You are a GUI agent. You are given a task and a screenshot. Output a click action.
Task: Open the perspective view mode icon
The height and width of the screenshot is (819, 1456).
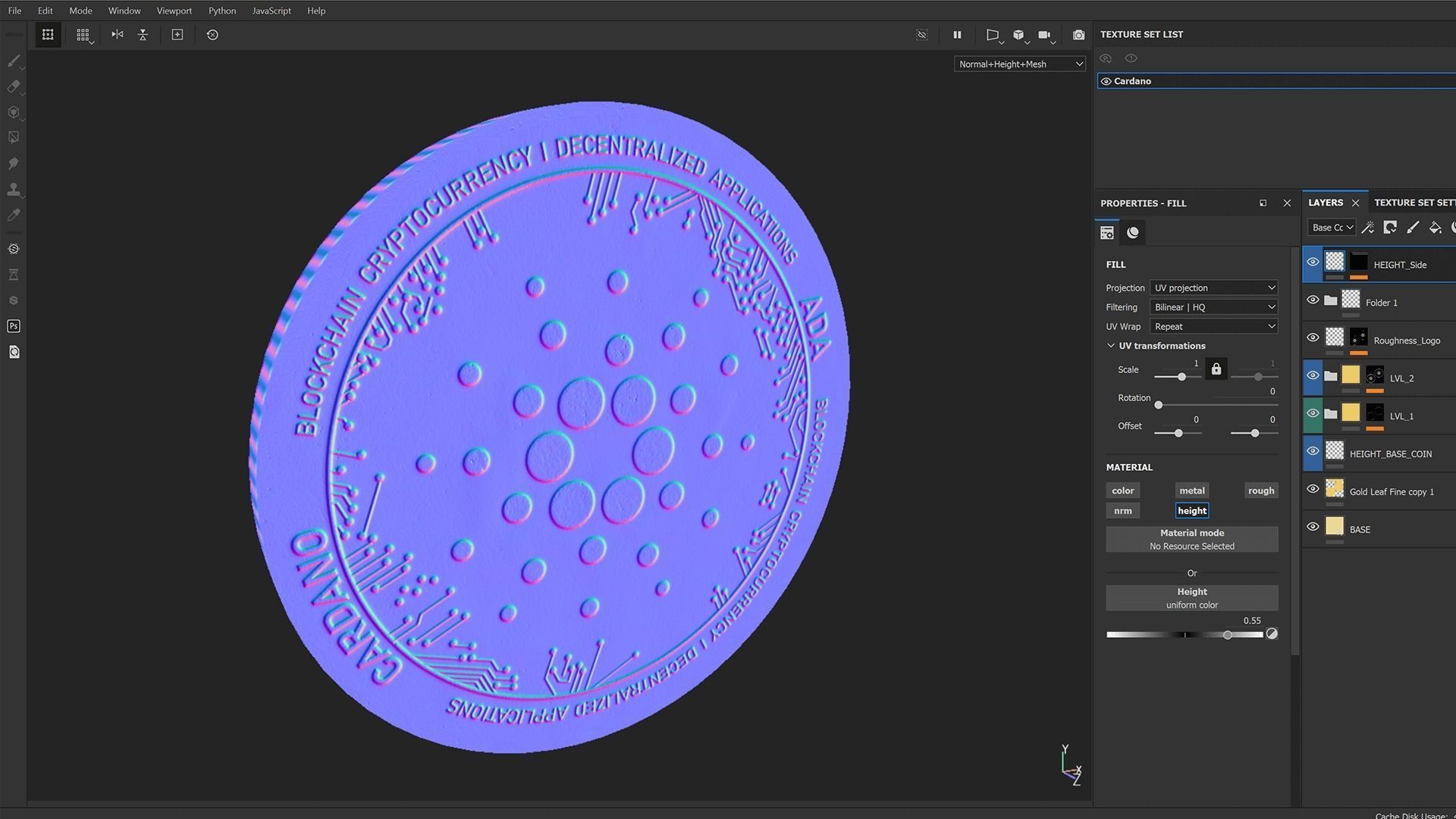pyautogui.click(x=992, y=35)
